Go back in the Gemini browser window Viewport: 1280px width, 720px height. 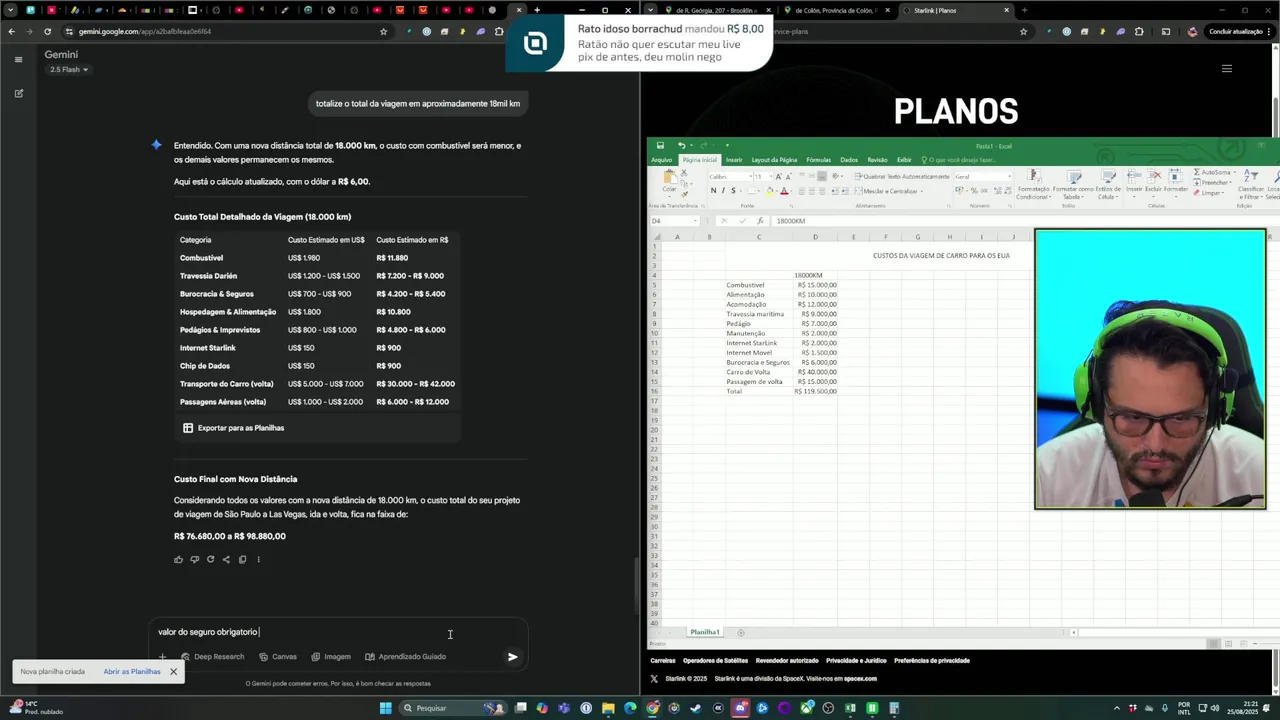click(x=11, y=31)
